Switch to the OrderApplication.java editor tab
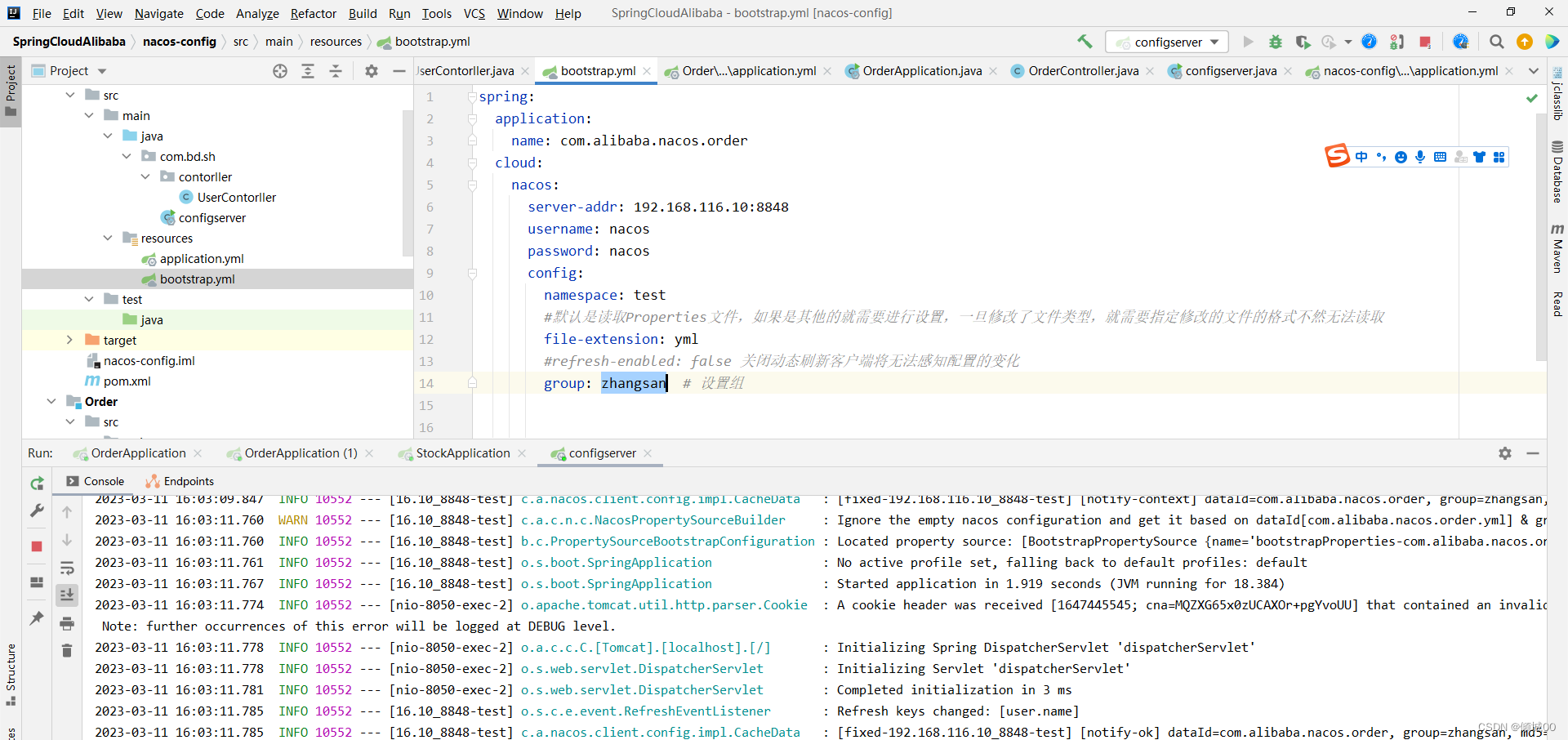Image resolution: width=1568 pixels, height=740 pixels. tap(922, 71)
